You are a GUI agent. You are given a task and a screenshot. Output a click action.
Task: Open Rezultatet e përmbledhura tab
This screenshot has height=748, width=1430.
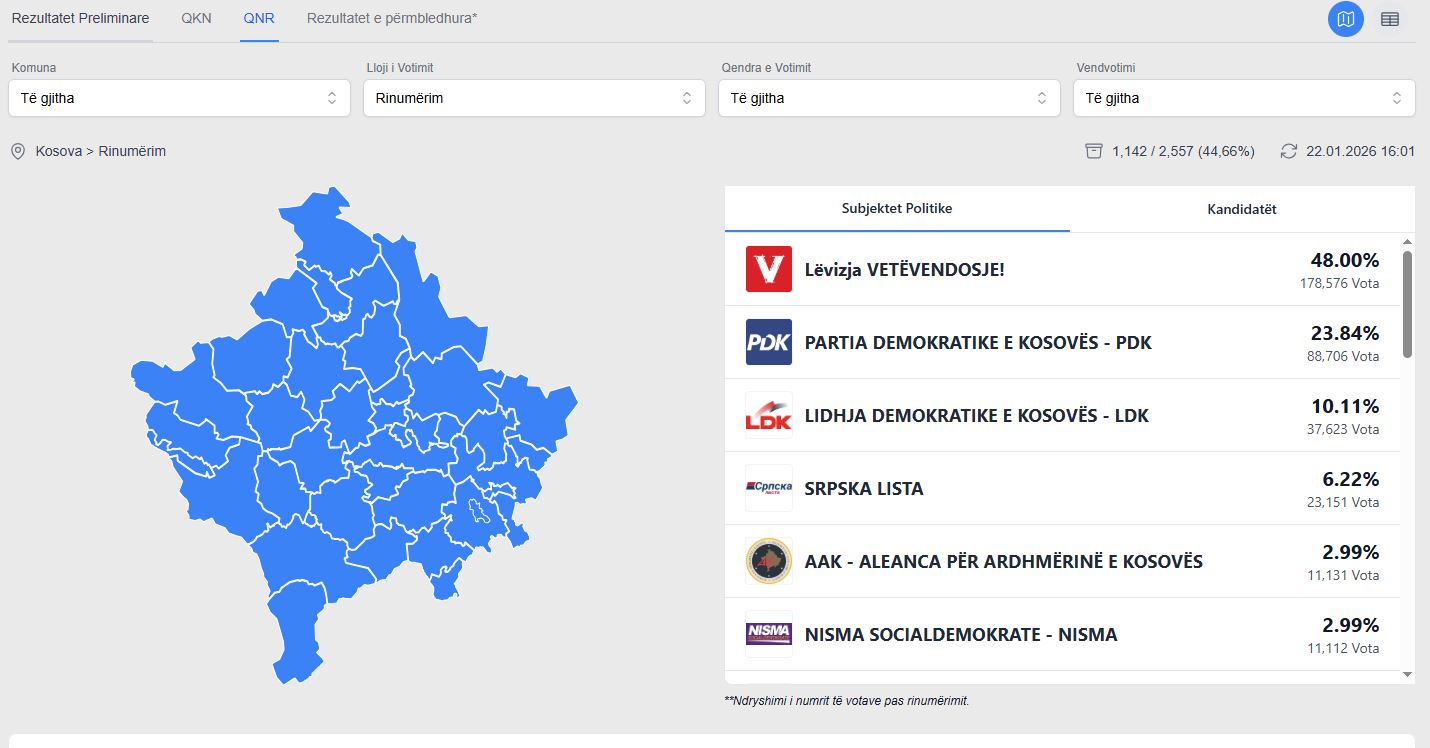391,18
